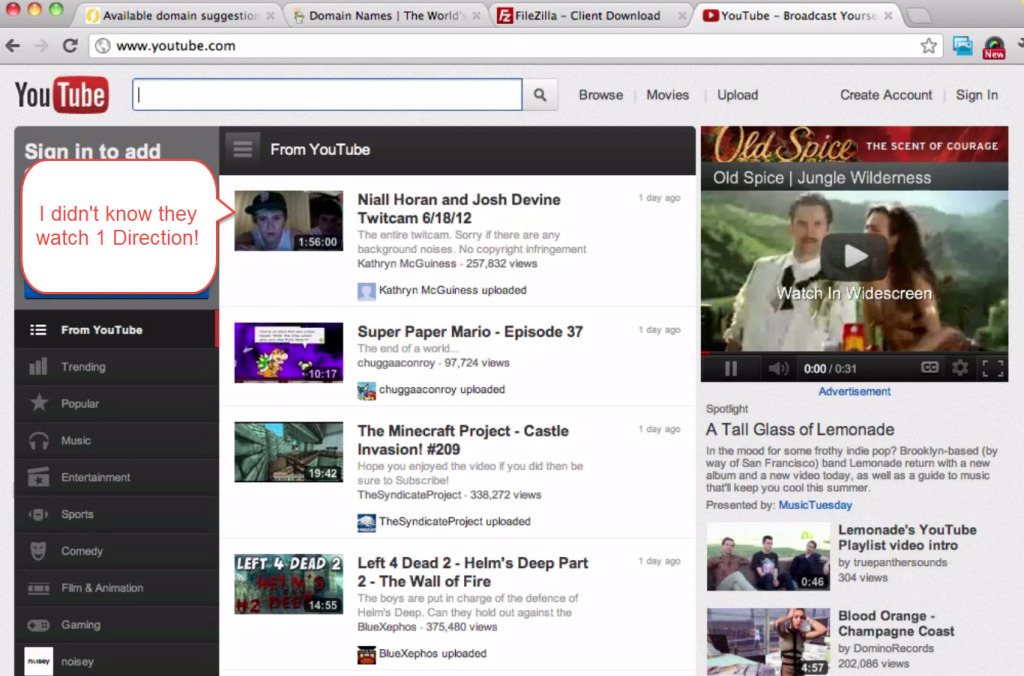Open player settings gear
1024x676 pixels.
tap(959, 368)
